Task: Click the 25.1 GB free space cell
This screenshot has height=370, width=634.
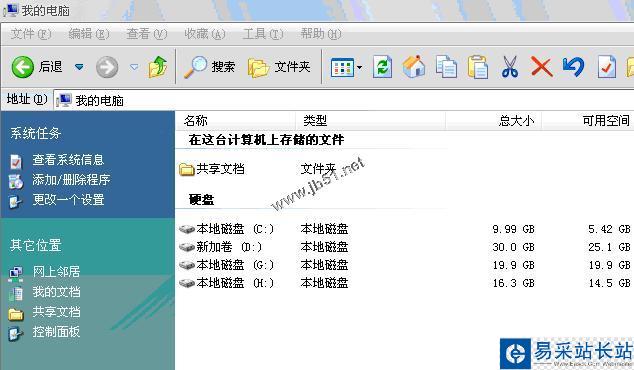Action: click(x=609, y=247)
